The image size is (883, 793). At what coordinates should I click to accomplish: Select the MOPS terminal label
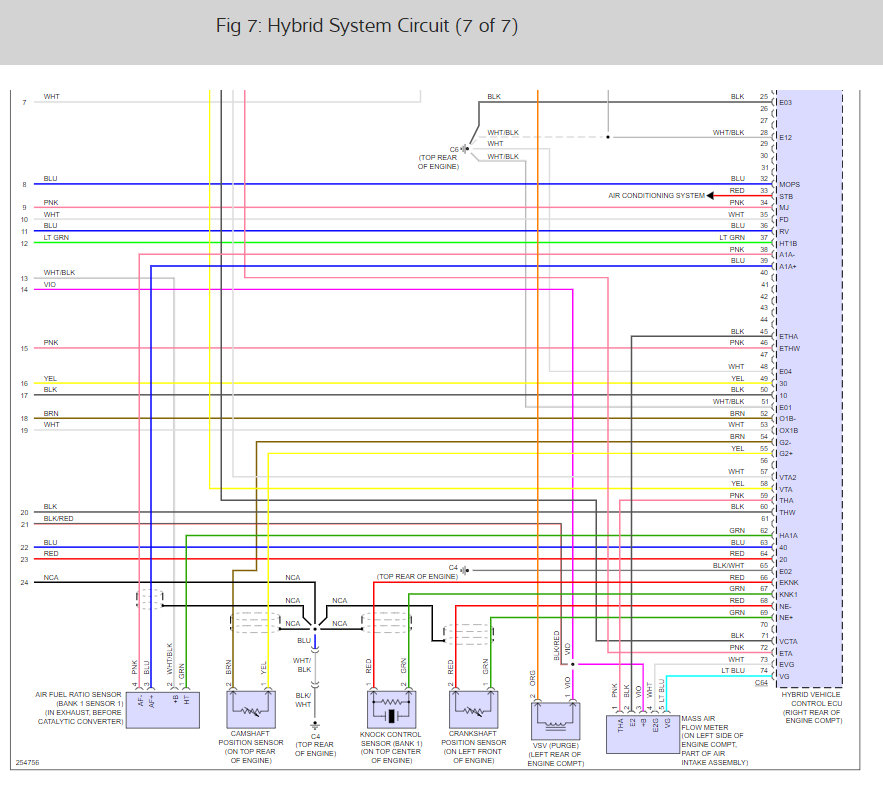[789, 184]
